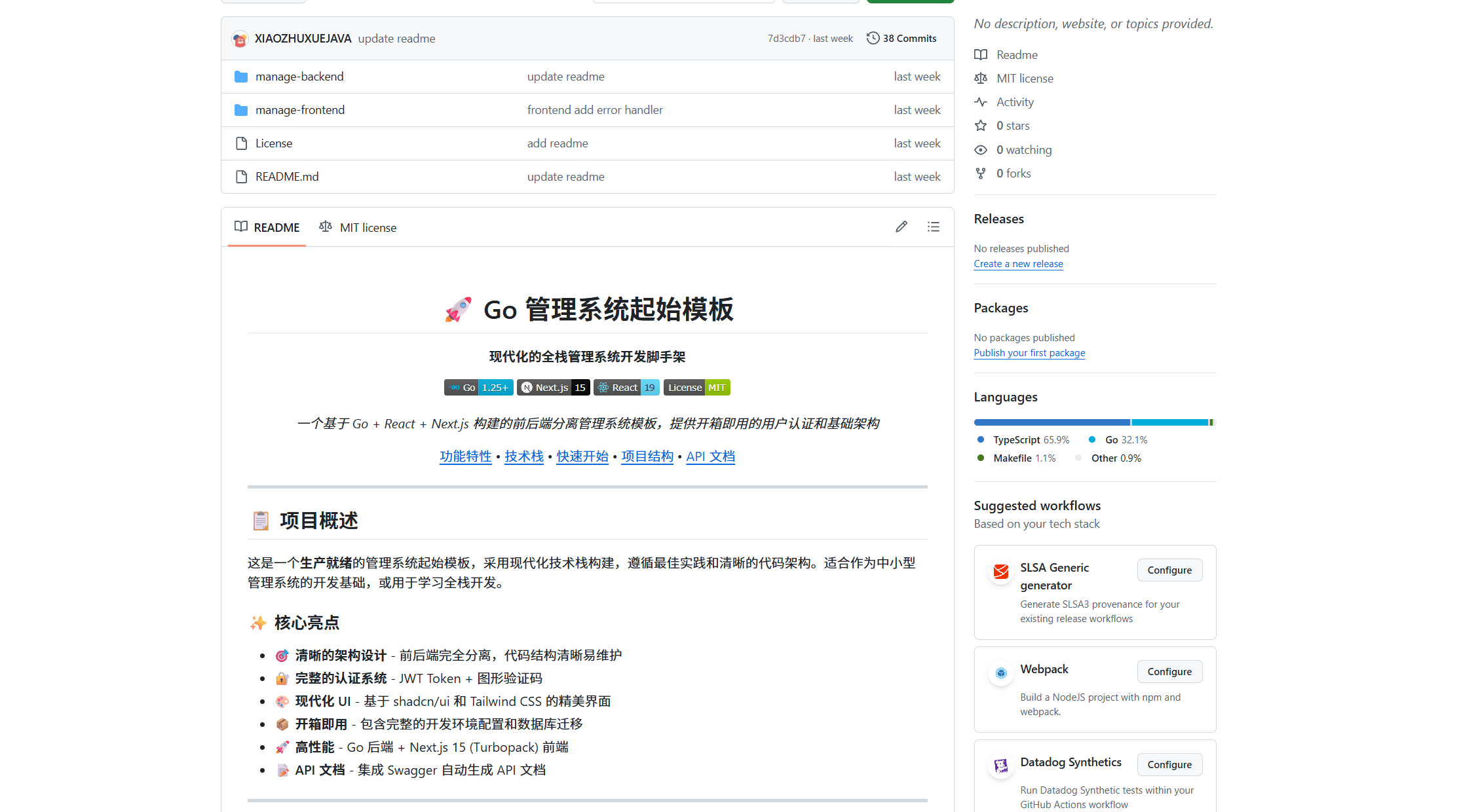Select the README tab
1459x812 pixels.
[267, 227]
